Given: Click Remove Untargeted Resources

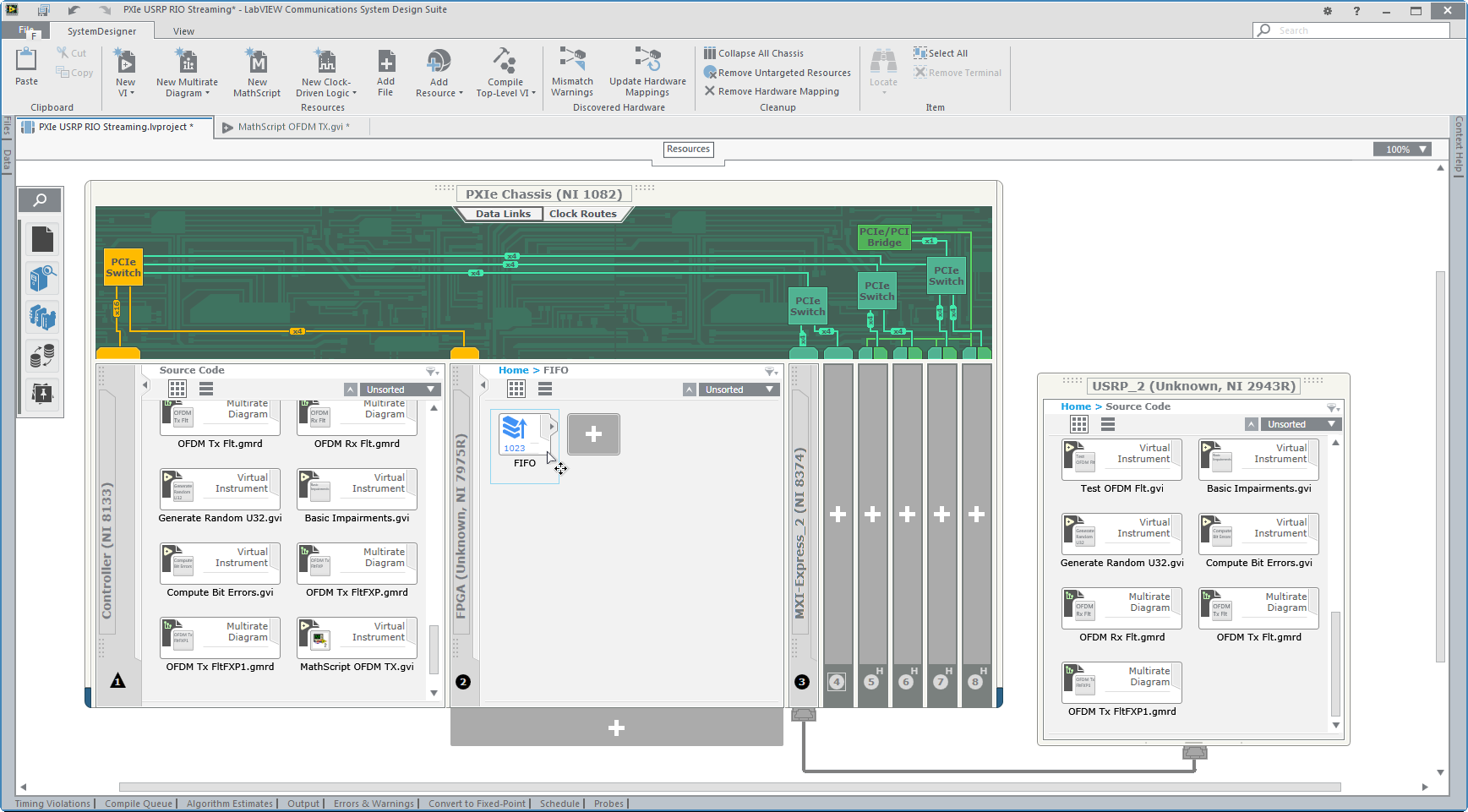Looking at the screenshot, I should [778, 73].
